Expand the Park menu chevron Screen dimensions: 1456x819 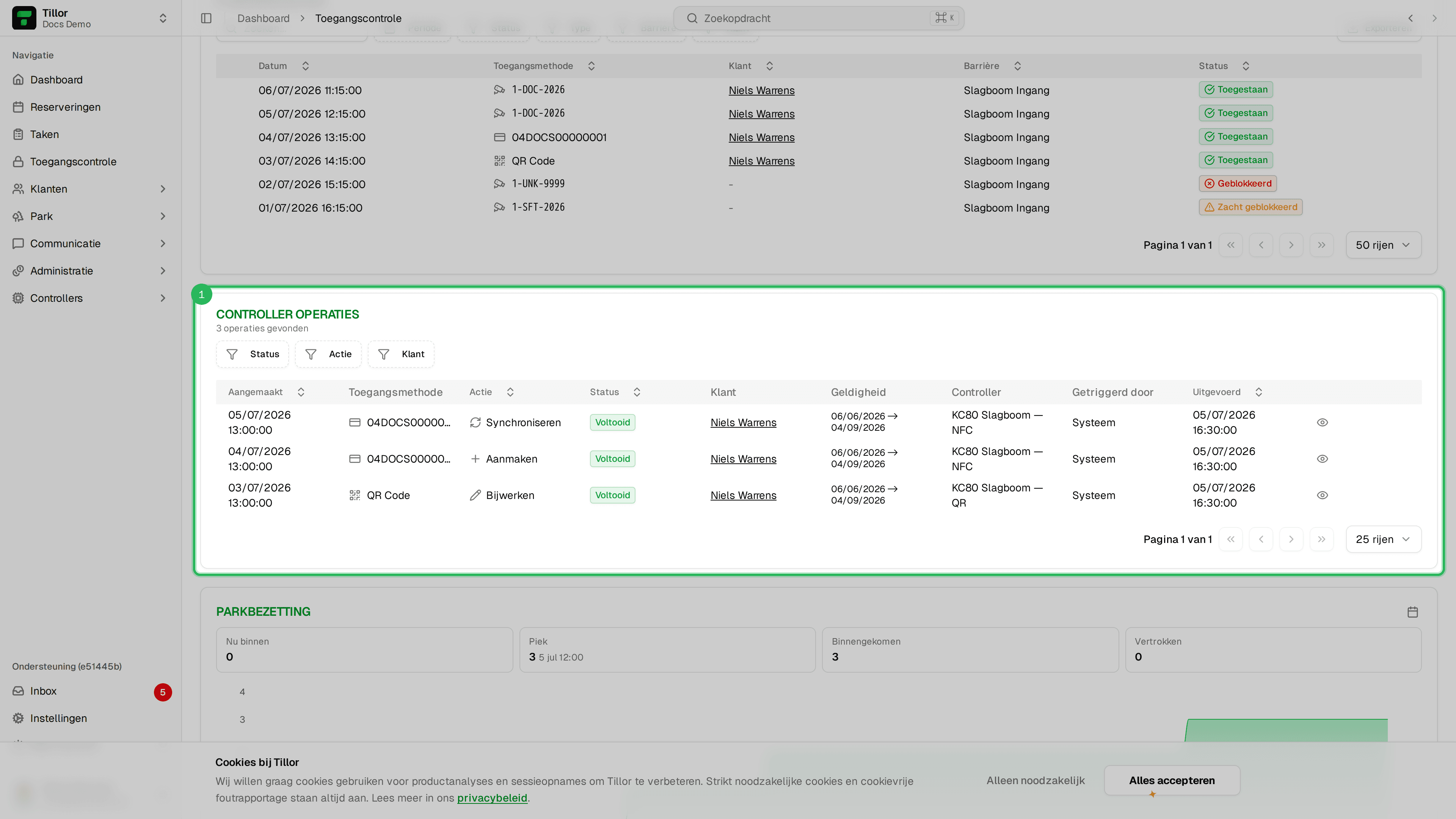(x=163, y=216)
